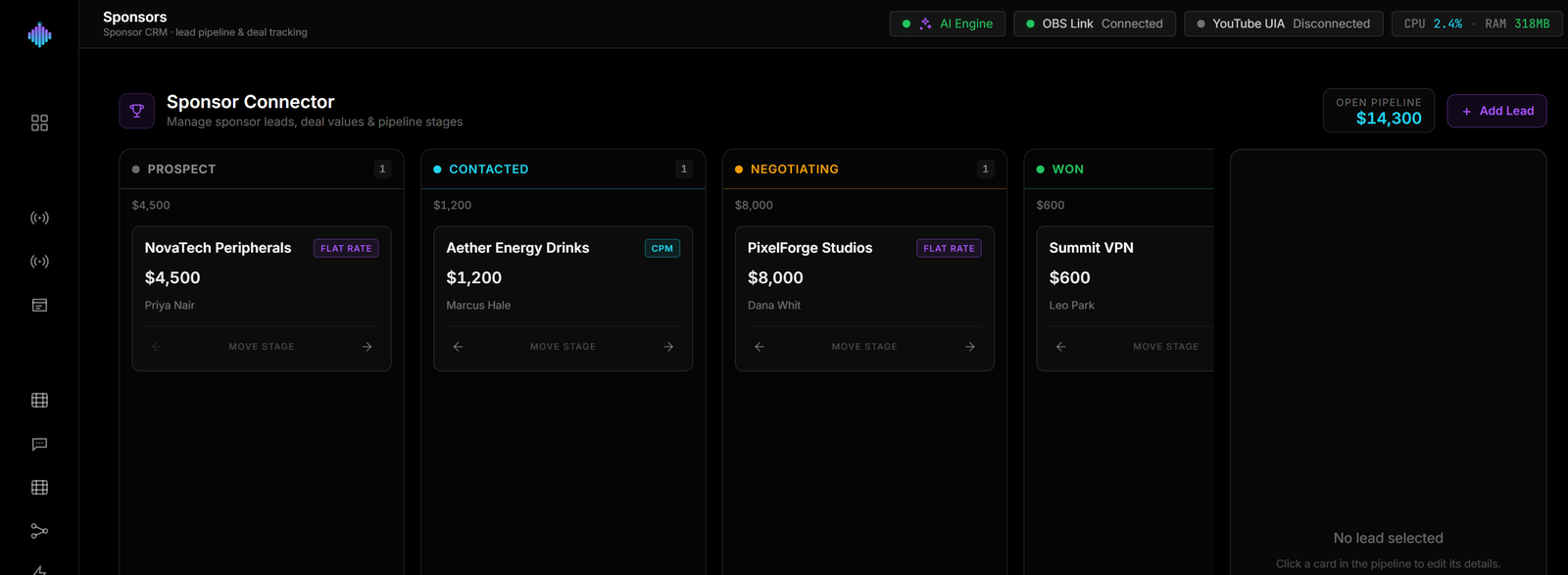The image size is (1568, 575).
Task: Click the Negotiating column total $8,000
Action: 754,206
